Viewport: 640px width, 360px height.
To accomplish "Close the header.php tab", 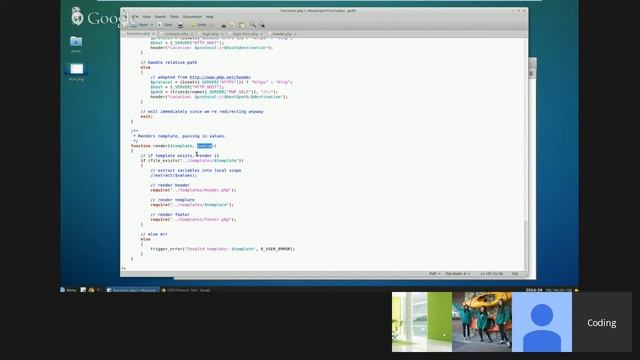I will coord(295,34).
